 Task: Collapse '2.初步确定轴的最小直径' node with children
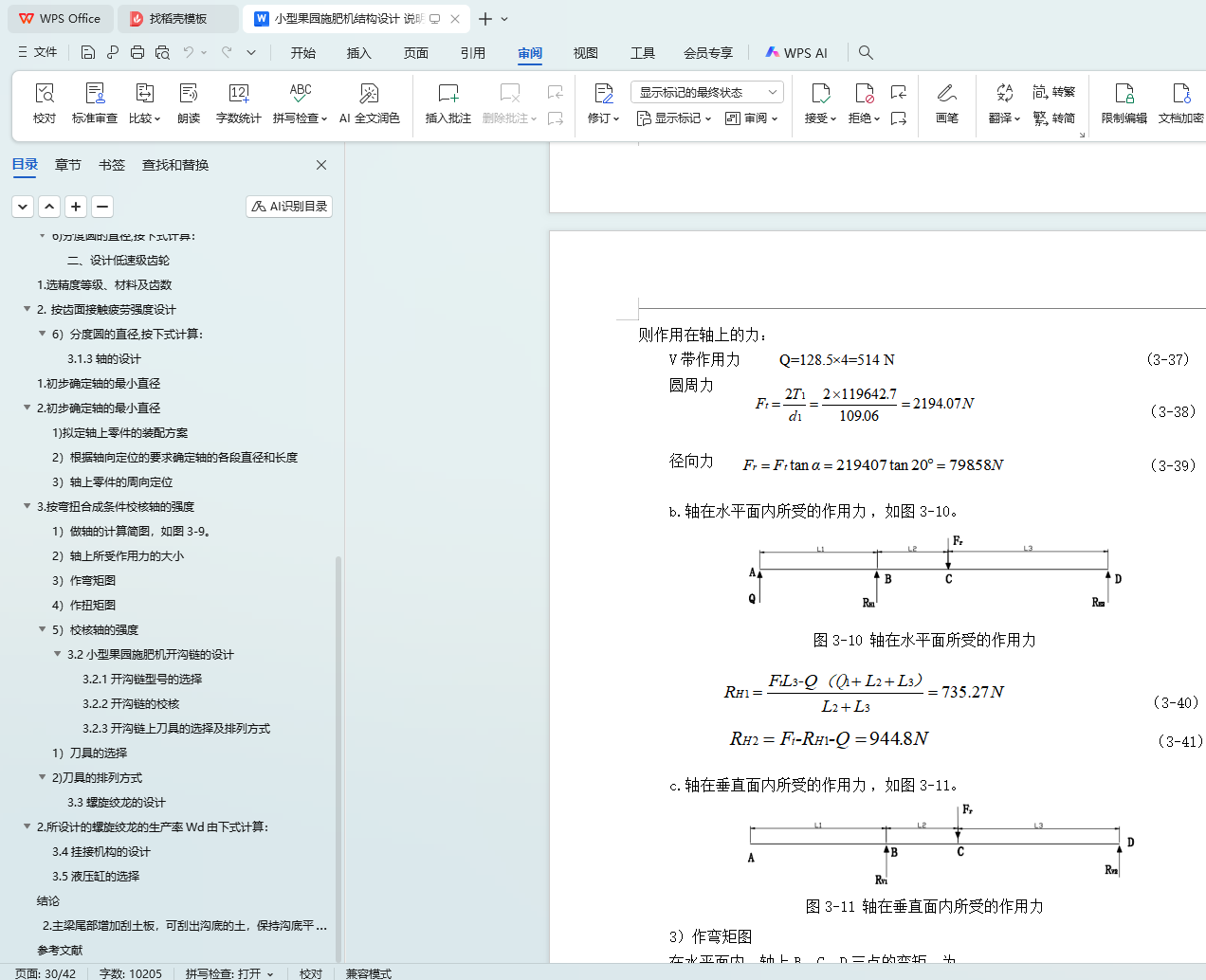pos(27,408)
